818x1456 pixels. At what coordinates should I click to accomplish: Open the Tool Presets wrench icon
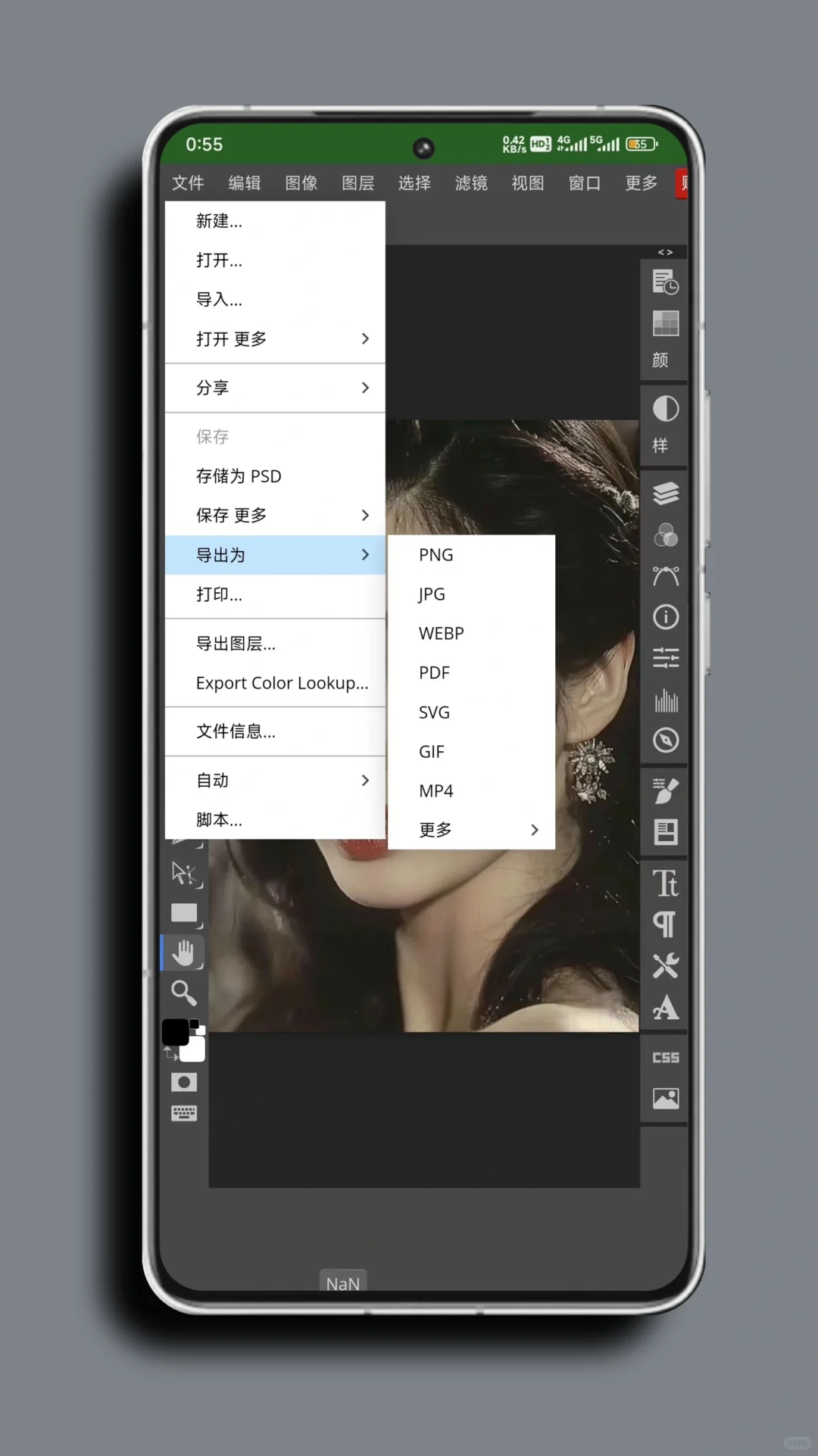665,966
